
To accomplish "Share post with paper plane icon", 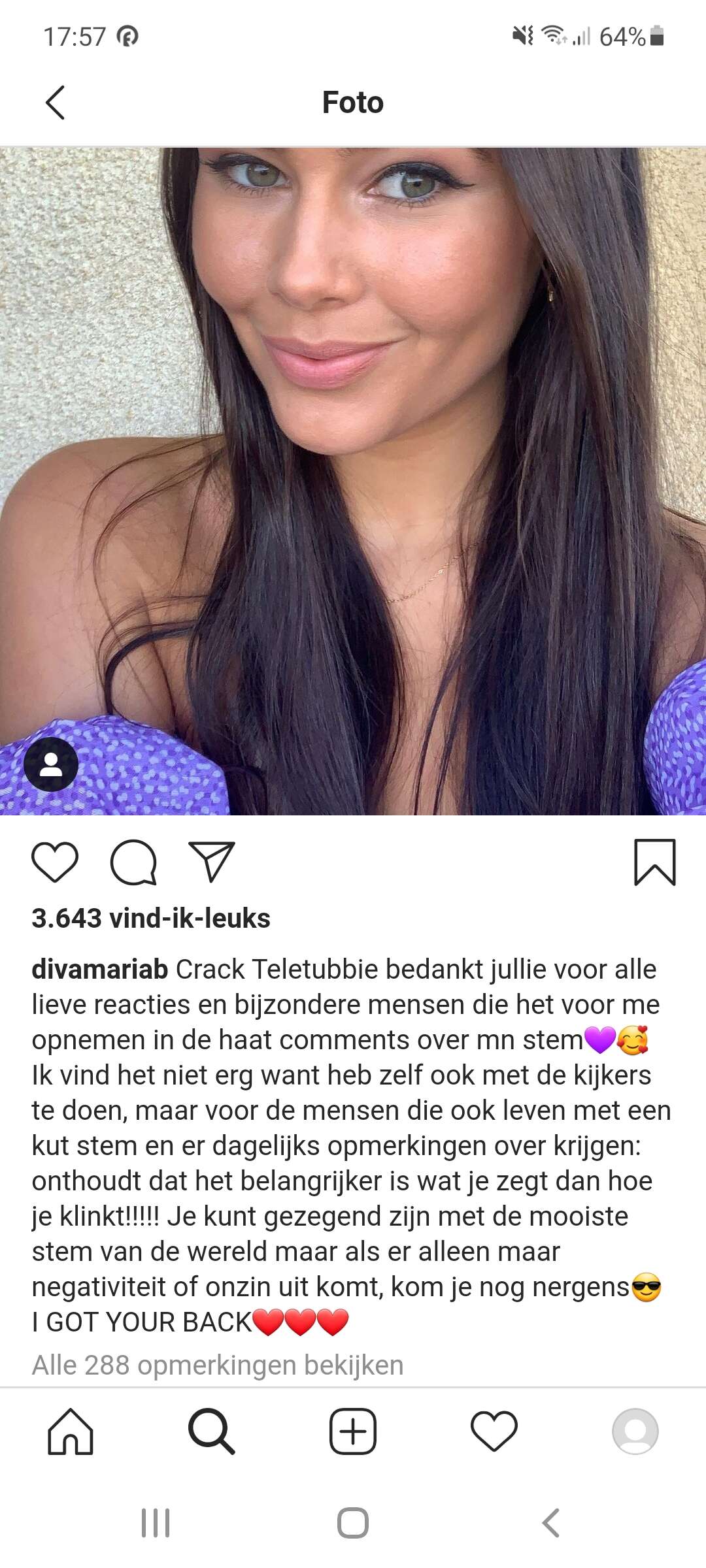I will [212, 862].
